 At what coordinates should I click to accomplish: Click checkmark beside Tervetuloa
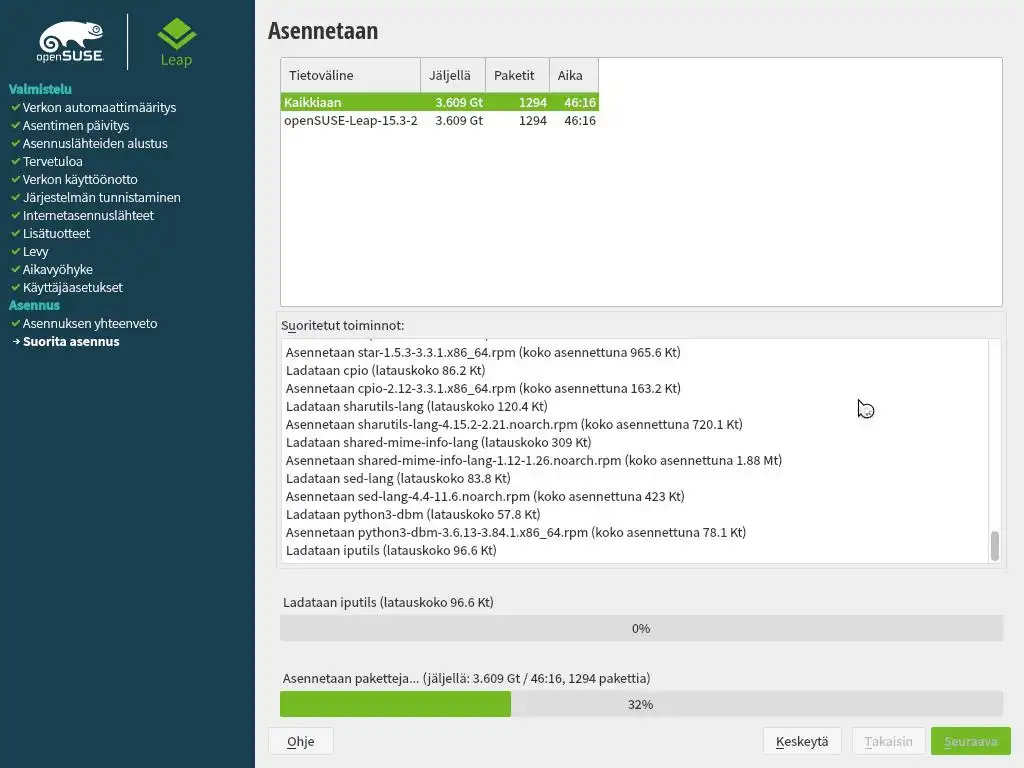[x=16, y=161]
